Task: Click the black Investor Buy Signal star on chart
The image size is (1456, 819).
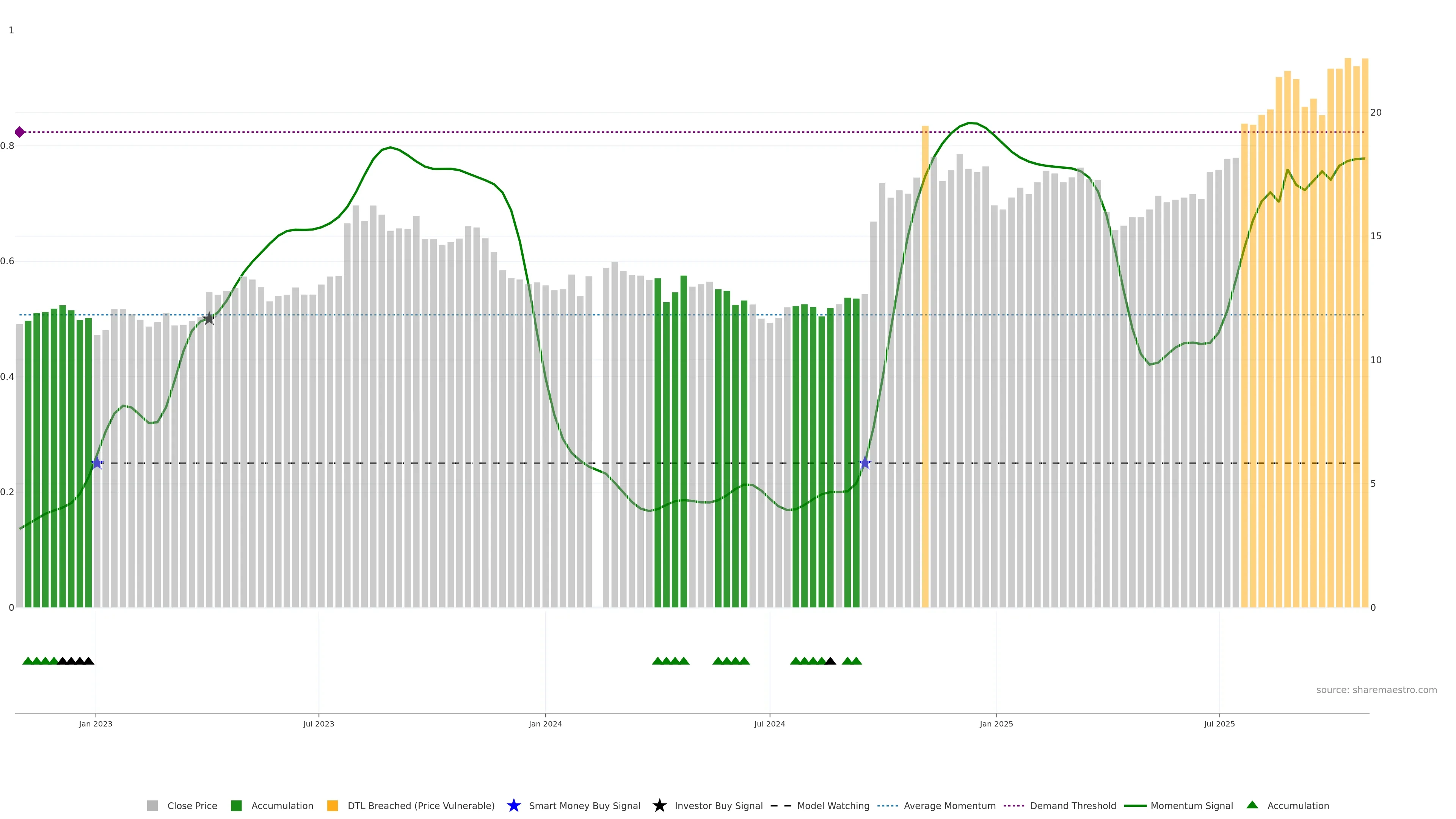Action: [x=209, y=318]
